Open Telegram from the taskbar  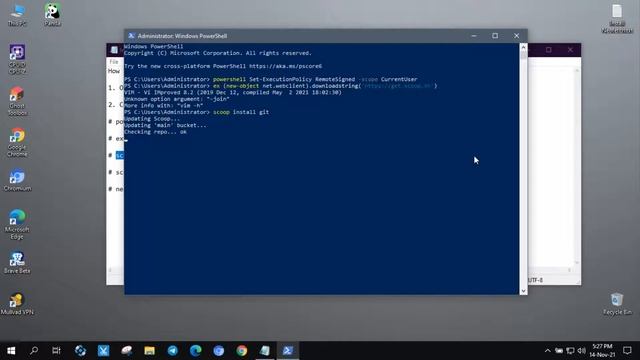pyautogui.click(x=173, y=351)
